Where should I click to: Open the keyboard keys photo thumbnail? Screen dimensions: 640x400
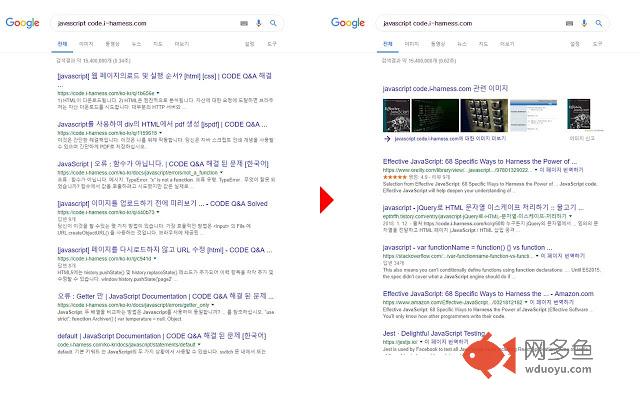coord(484,115)
